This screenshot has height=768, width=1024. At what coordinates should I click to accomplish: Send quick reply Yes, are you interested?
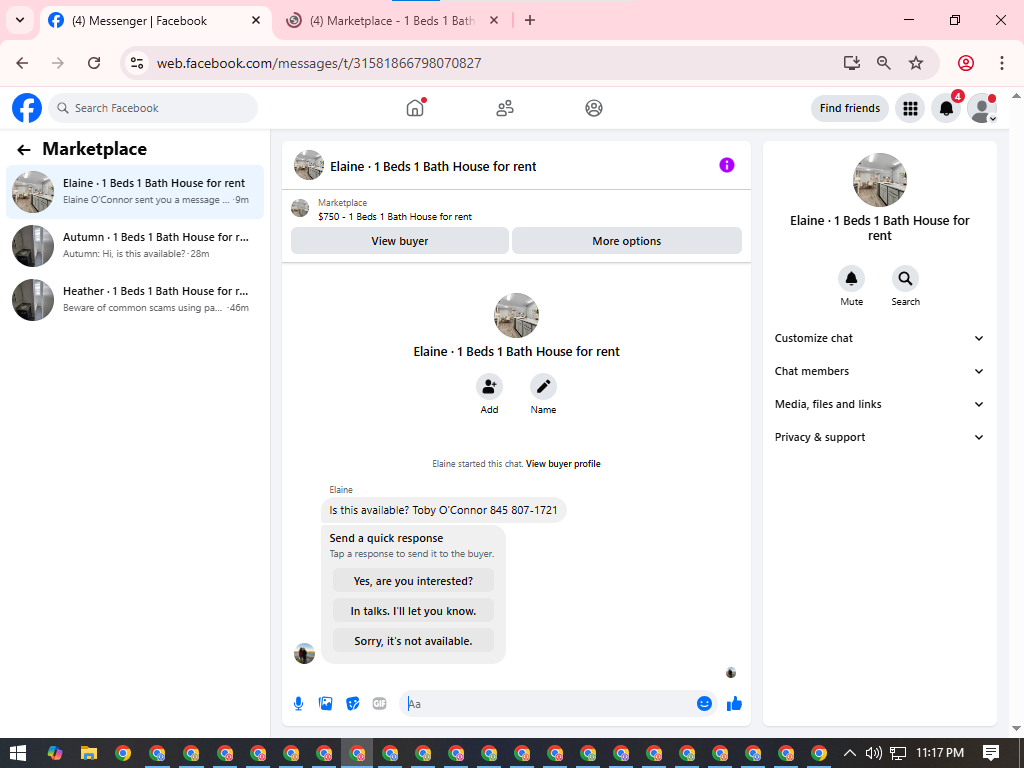click(413, 581)
